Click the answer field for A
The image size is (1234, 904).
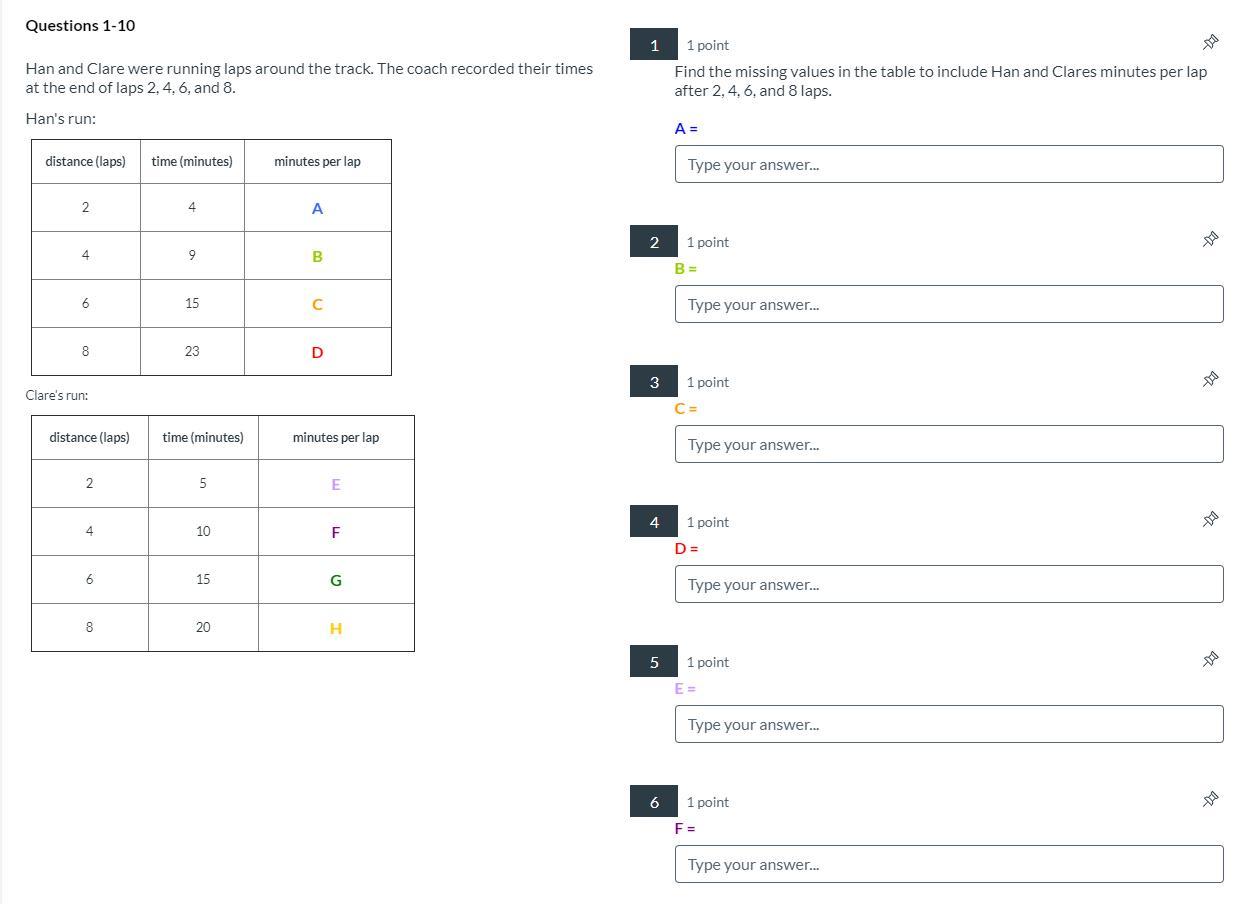[x=948, y=164]
